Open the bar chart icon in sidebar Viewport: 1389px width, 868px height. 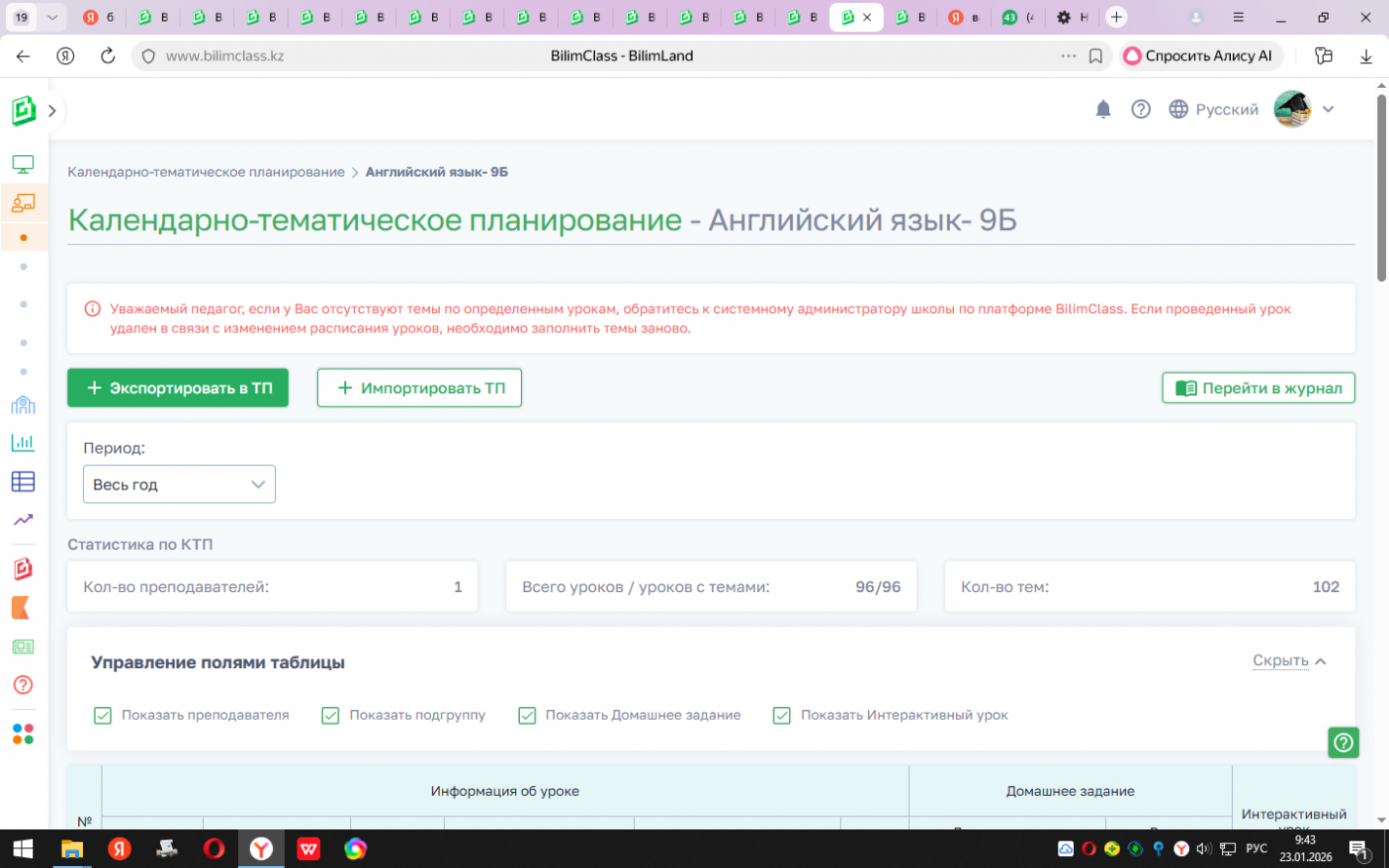(23, 443)
